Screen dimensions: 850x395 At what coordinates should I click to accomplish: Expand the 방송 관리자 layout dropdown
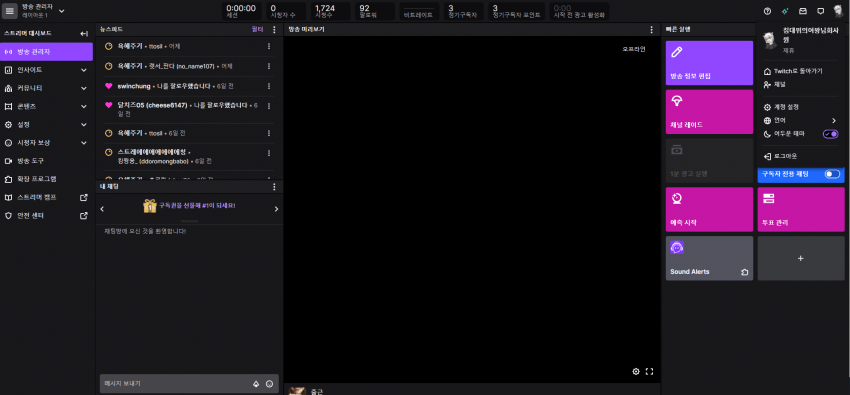[61, 11]
